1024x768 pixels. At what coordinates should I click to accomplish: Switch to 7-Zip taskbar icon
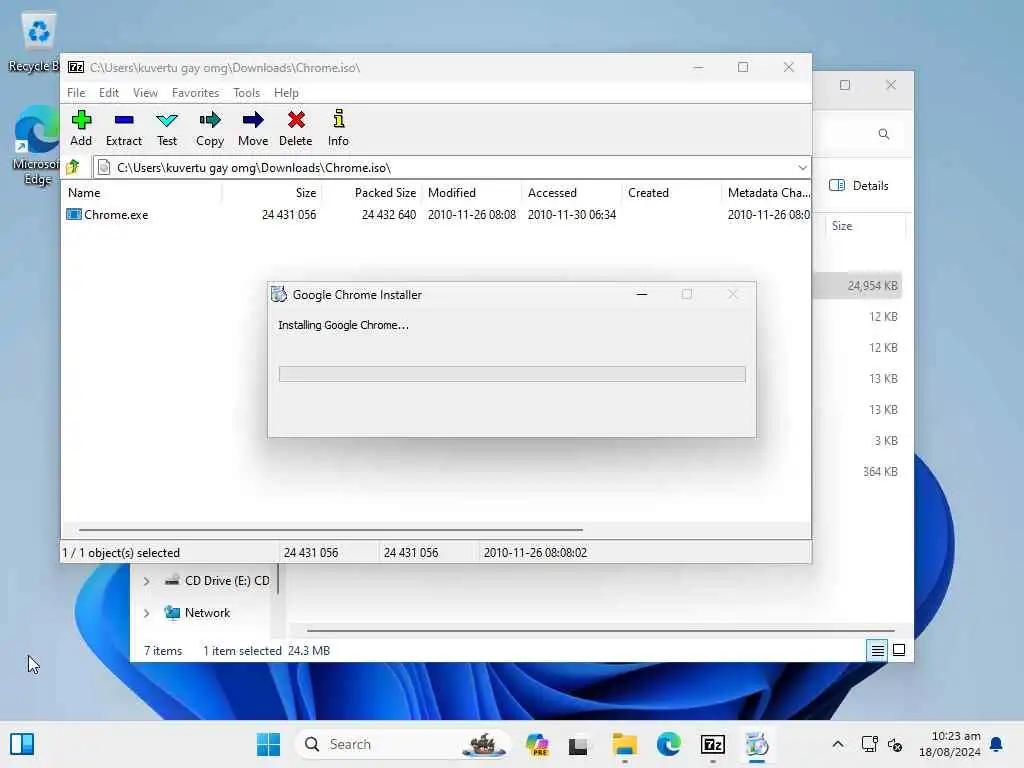(x=712, y=744)
